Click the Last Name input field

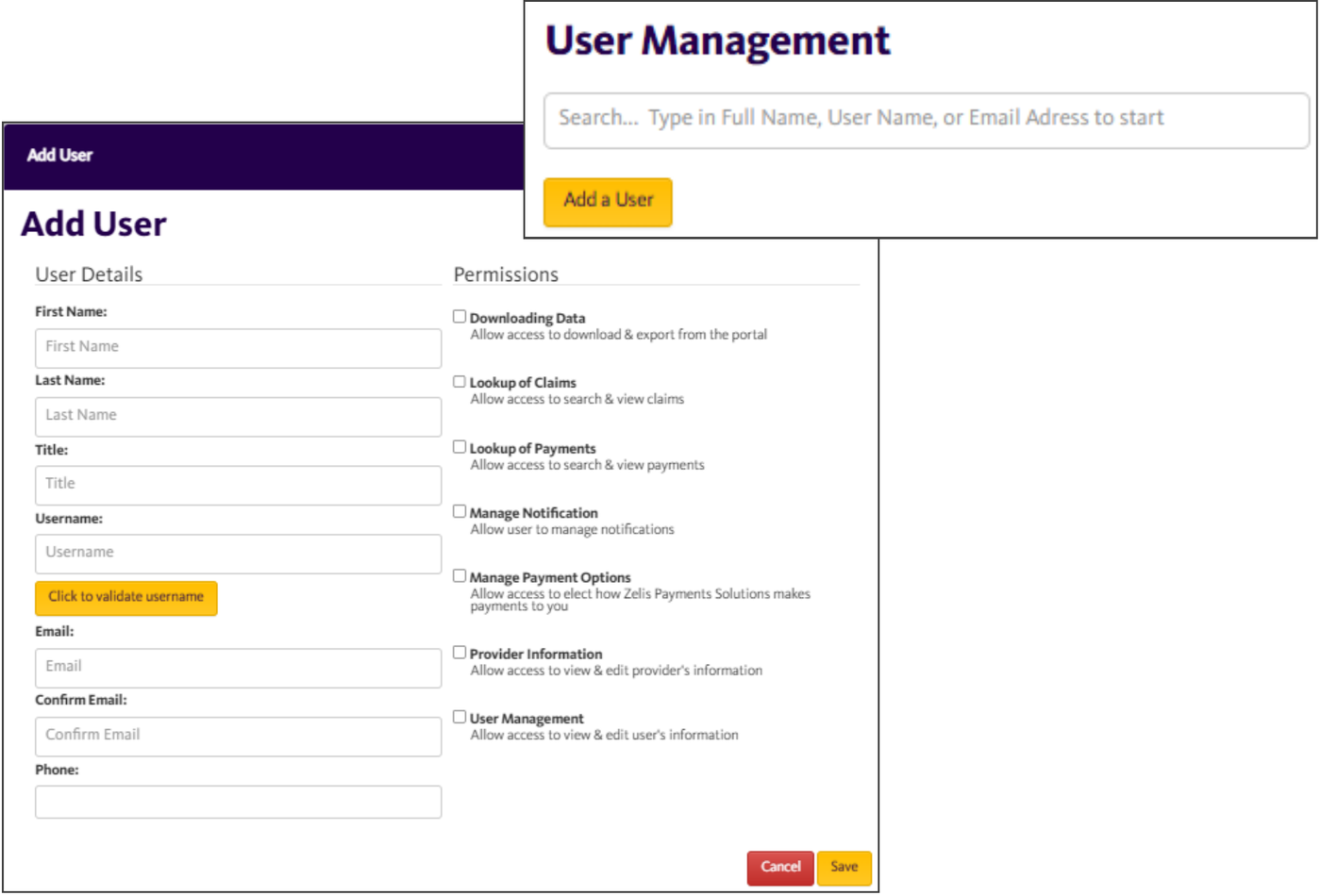(x=238, y=416)
